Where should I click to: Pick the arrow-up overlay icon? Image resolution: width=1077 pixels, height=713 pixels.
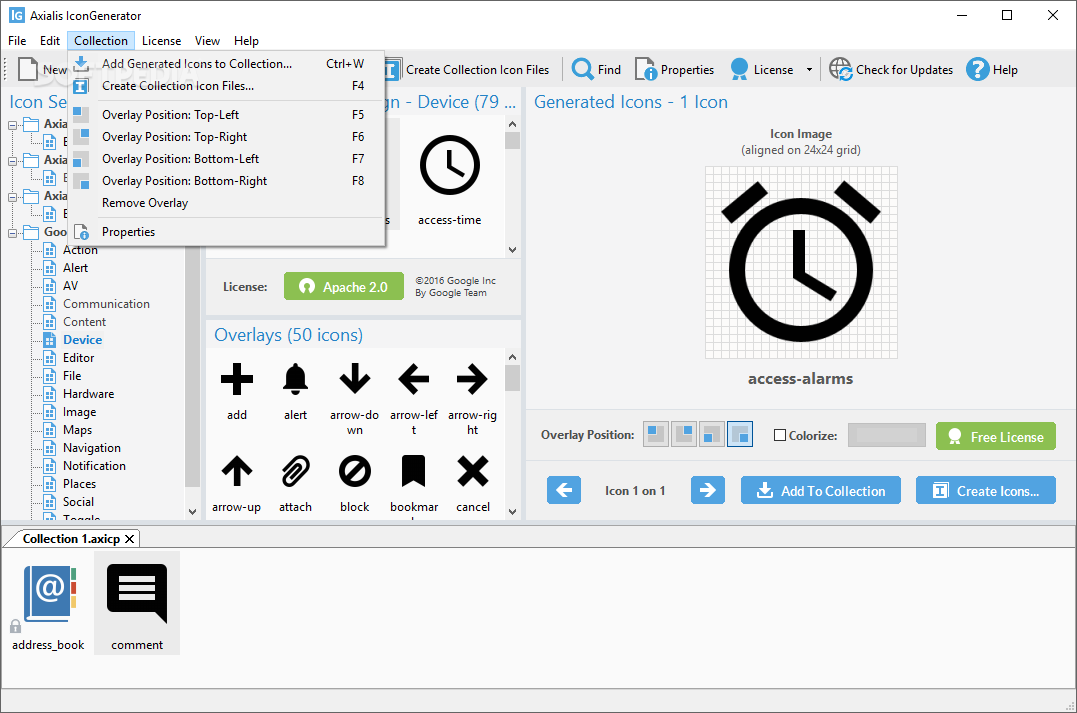point(237,471)
